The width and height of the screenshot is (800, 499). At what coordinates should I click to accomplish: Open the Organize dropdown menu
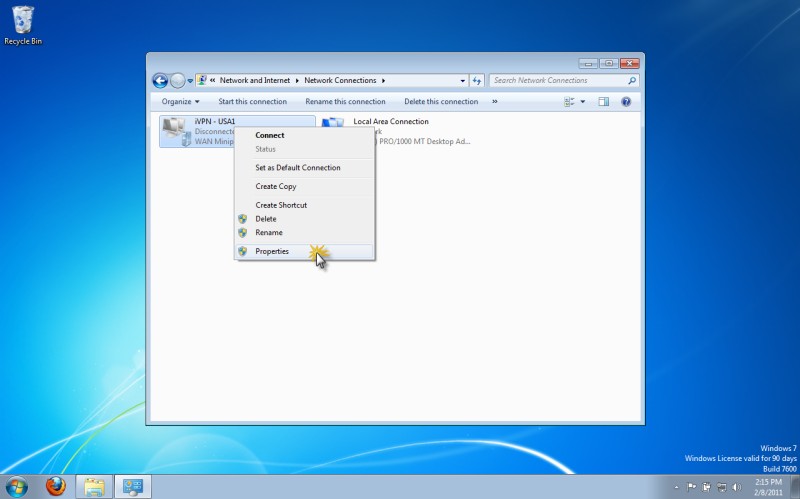(180, 102)
